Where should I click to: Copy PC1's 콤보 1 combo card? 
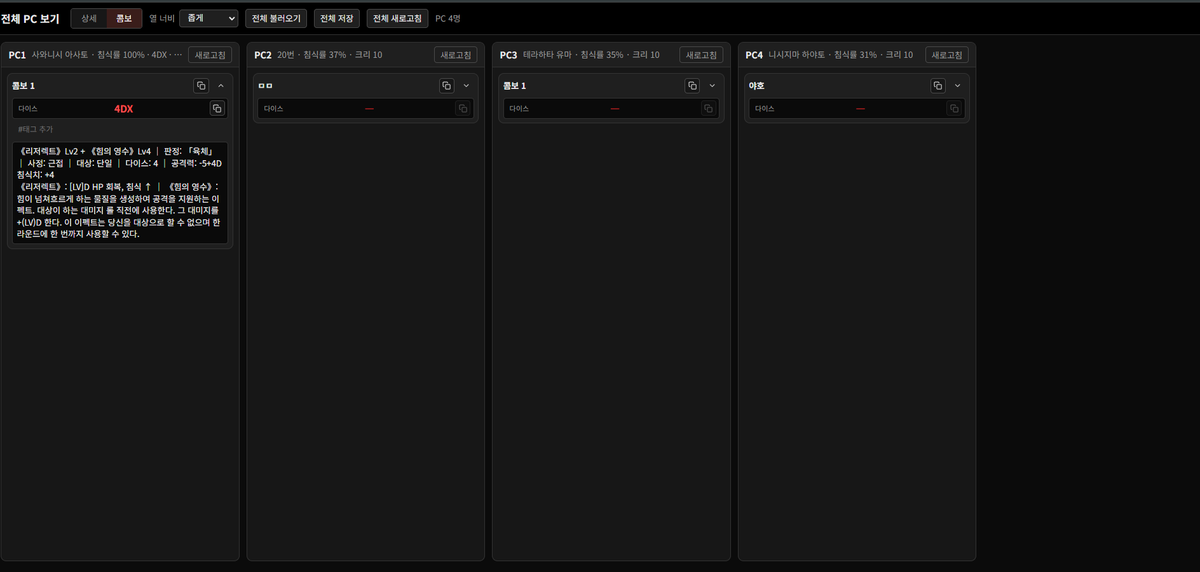pos(201,86)
